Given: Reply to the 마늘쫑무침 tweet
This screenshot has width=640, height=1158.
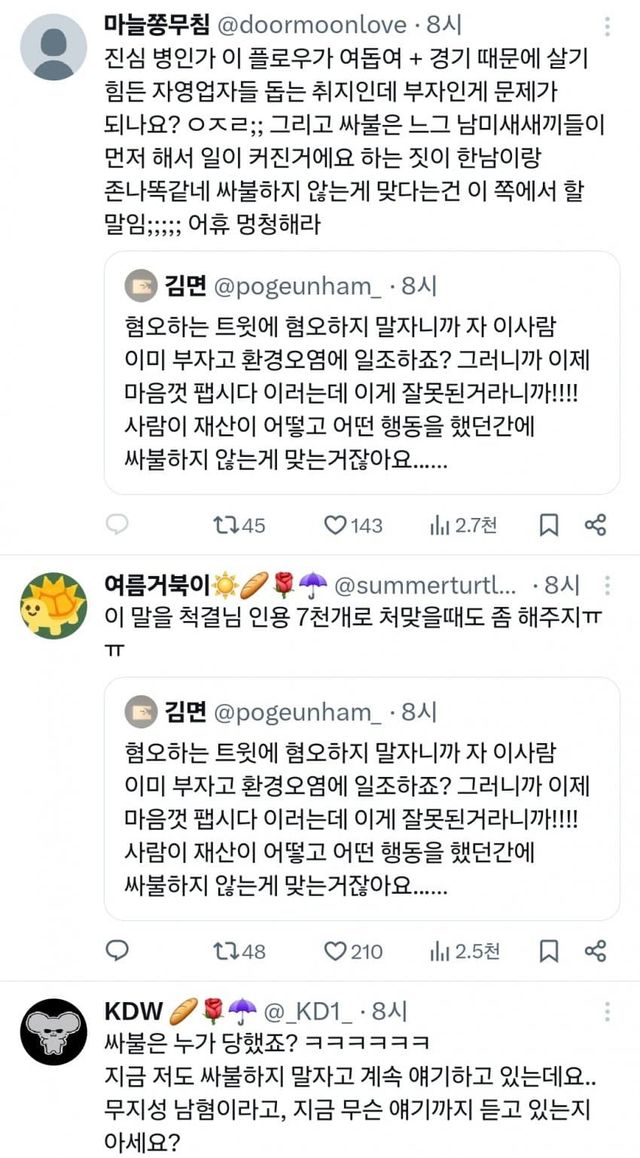Looking at the screenshot, I should click(x=118, y=524).
